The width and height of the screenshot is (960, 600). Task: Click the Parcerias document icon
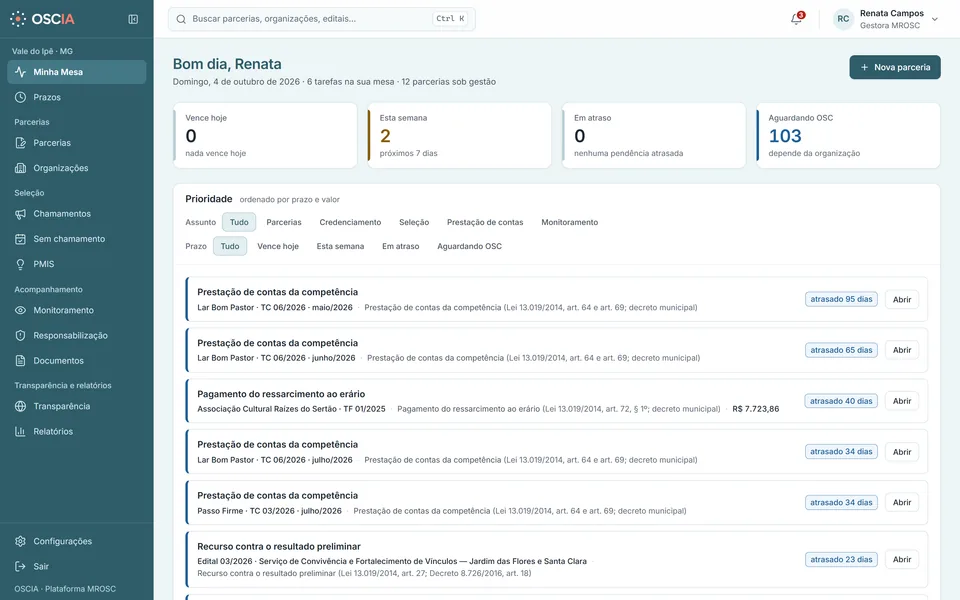click(x=20, y=143)
